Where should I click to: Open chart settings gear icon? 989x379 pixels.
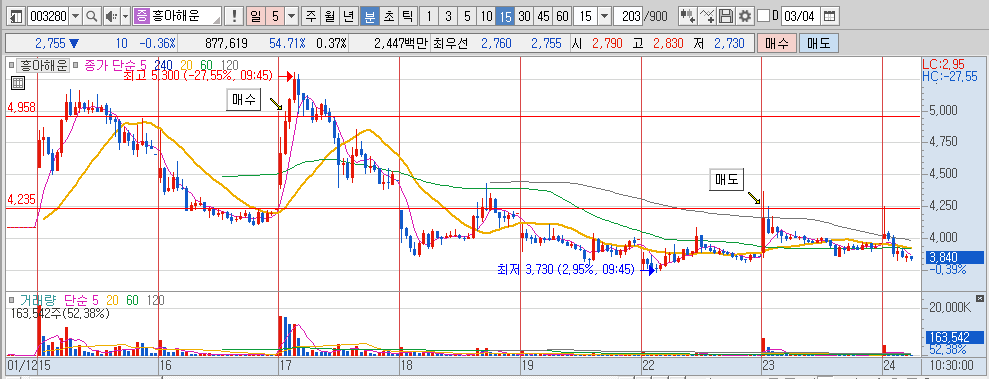pos(745,16)
